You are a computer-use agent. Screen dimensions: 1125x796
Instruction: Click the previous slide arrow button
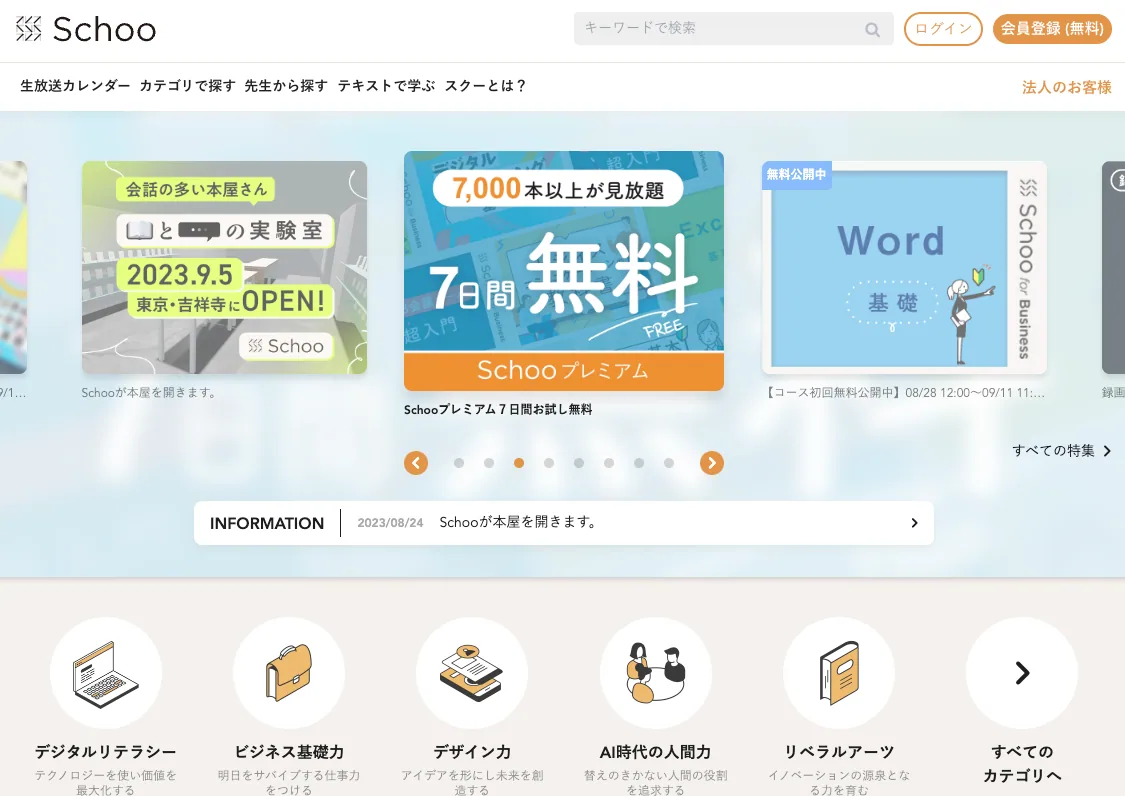pos(416,463)
